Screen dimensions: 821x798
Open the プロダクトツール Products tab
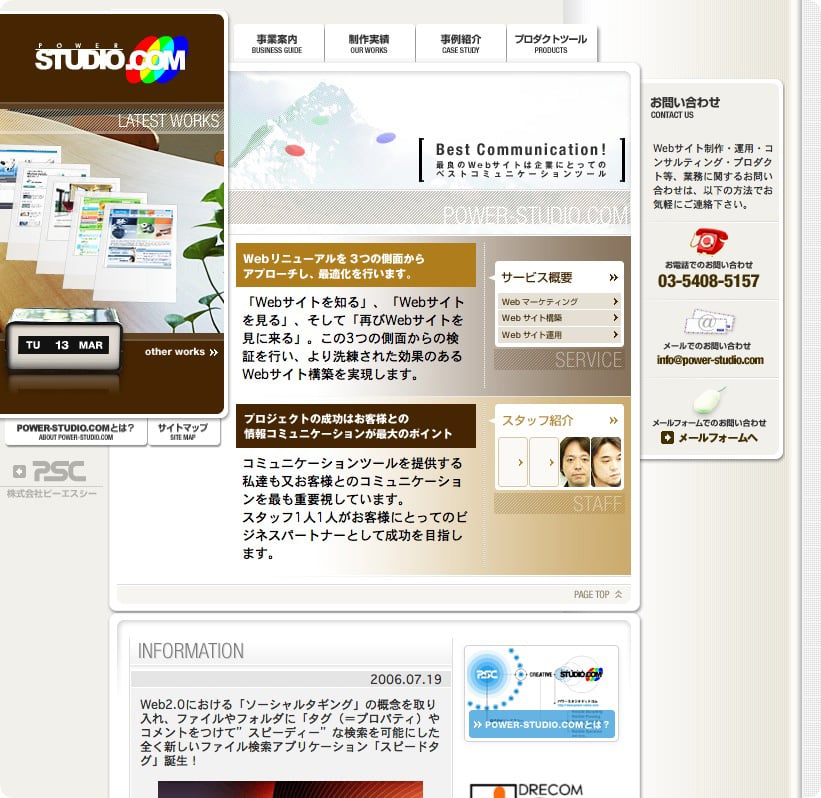[551, 43]
